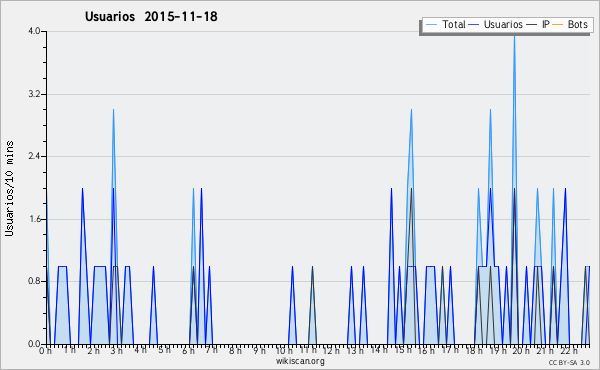This screenshot has width=600, height=370.
Task: Click the Usuarios legend entry
Action: (x=496, y=24)
